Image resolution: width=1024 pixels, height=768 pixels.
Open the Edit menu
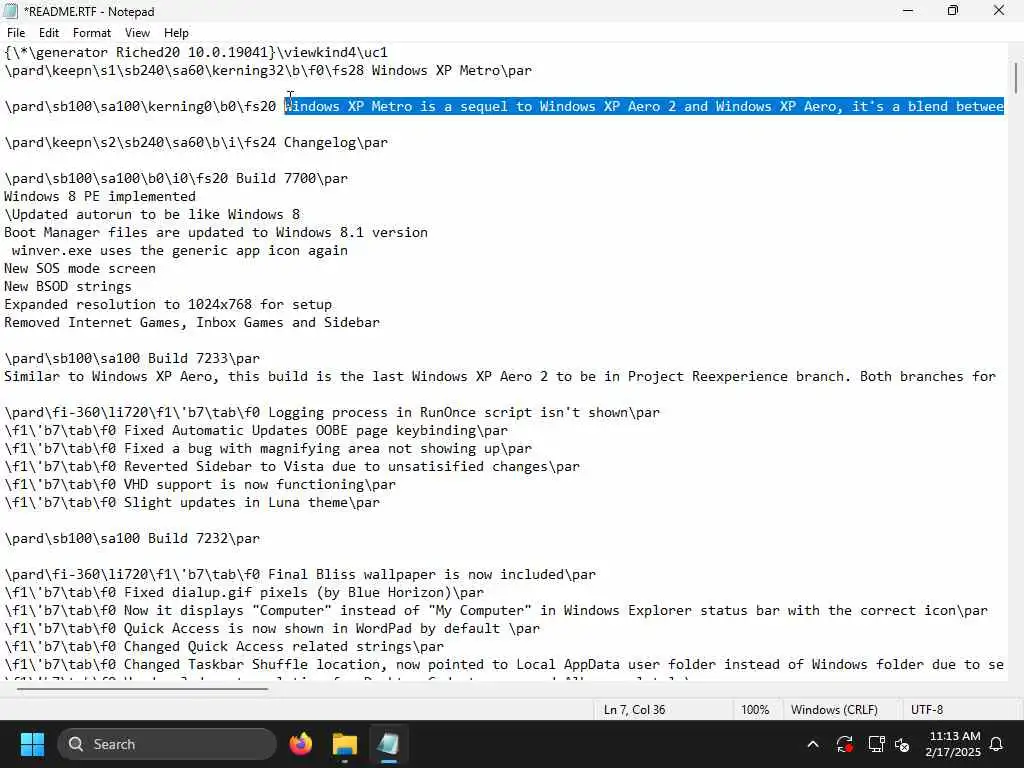pos(48,33)
